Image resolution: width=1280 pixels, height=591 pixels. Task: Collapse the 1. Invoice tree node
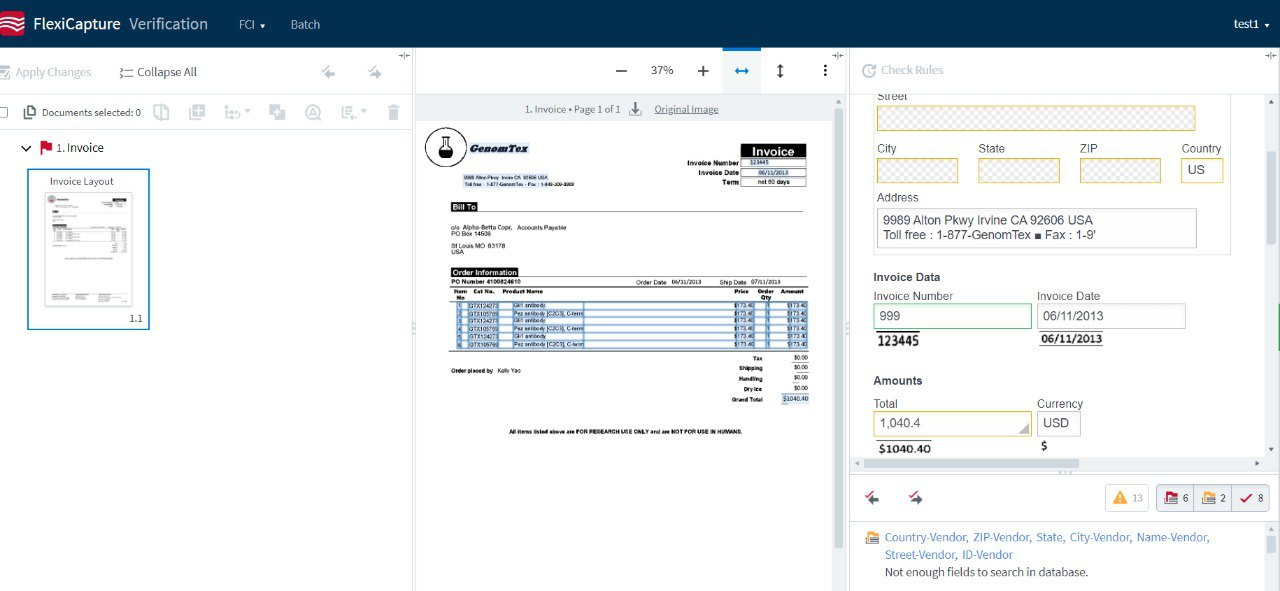point(26,148)
